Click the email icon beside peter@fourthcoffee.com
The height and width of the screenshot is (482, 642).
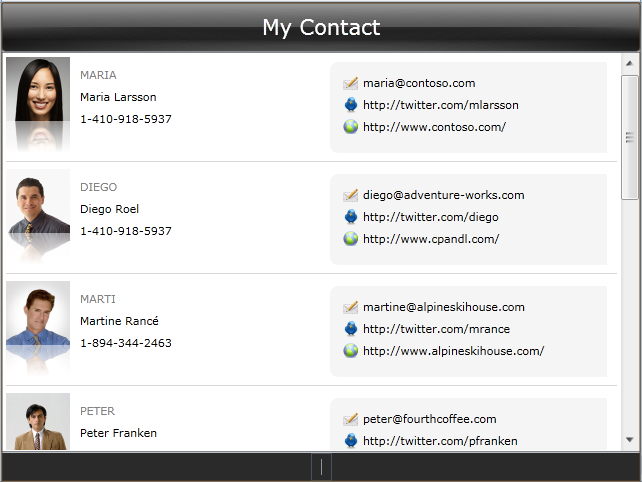[350, 419]
